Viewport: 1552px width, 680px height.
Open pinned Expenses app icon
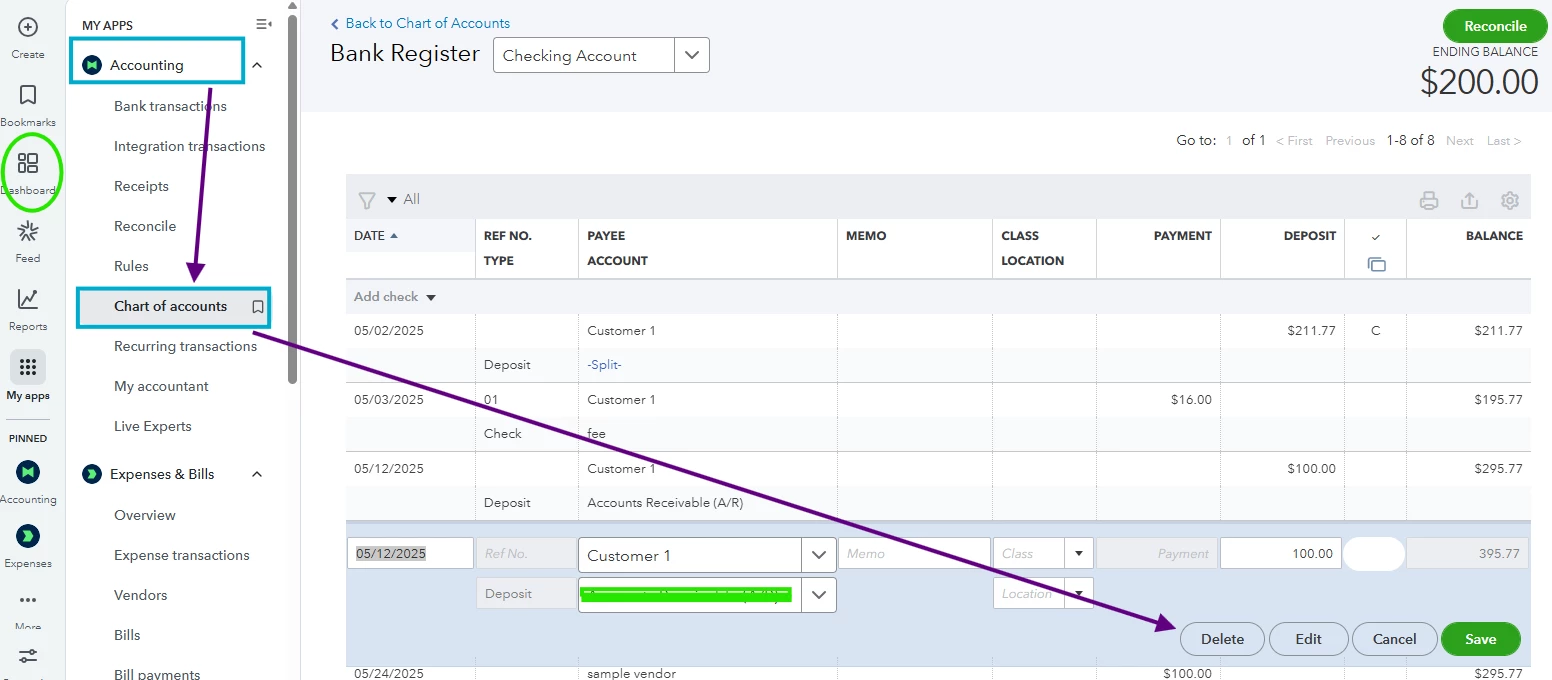click(28, 535)
